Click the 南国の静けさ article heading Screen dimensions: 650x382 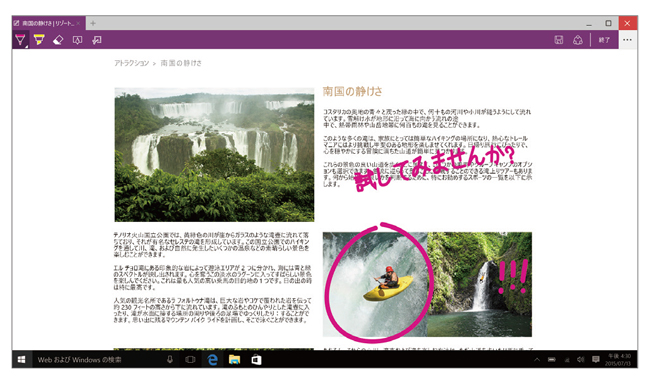coord(352,91)
